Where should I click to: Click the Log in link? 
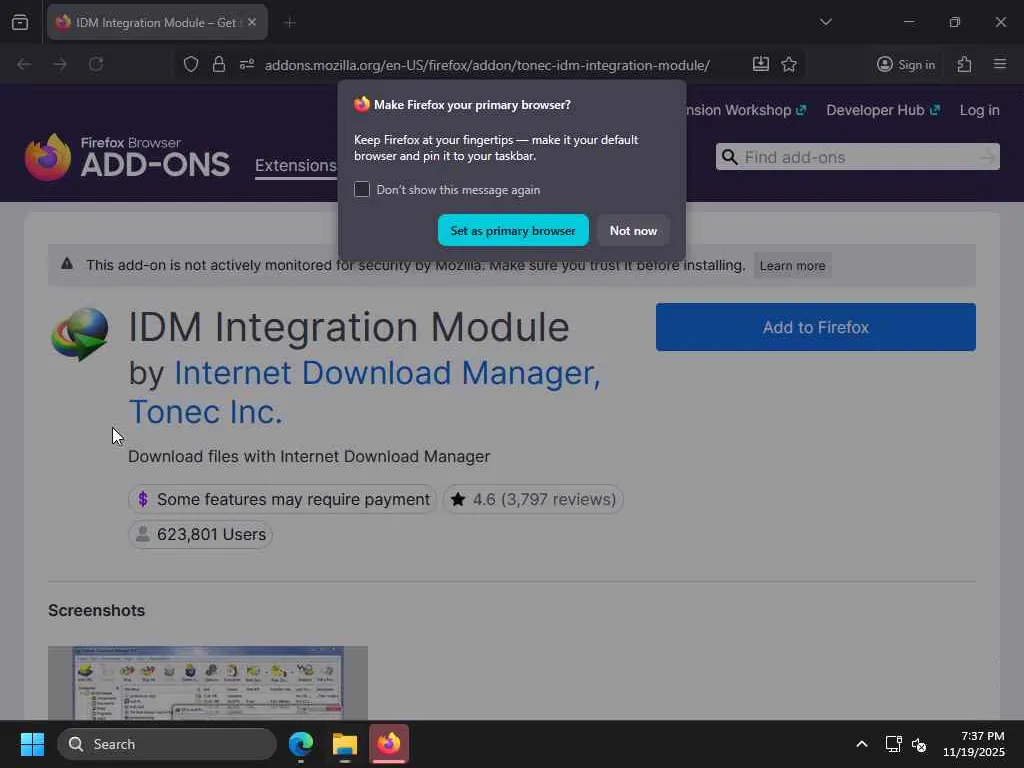coord(980,110)
